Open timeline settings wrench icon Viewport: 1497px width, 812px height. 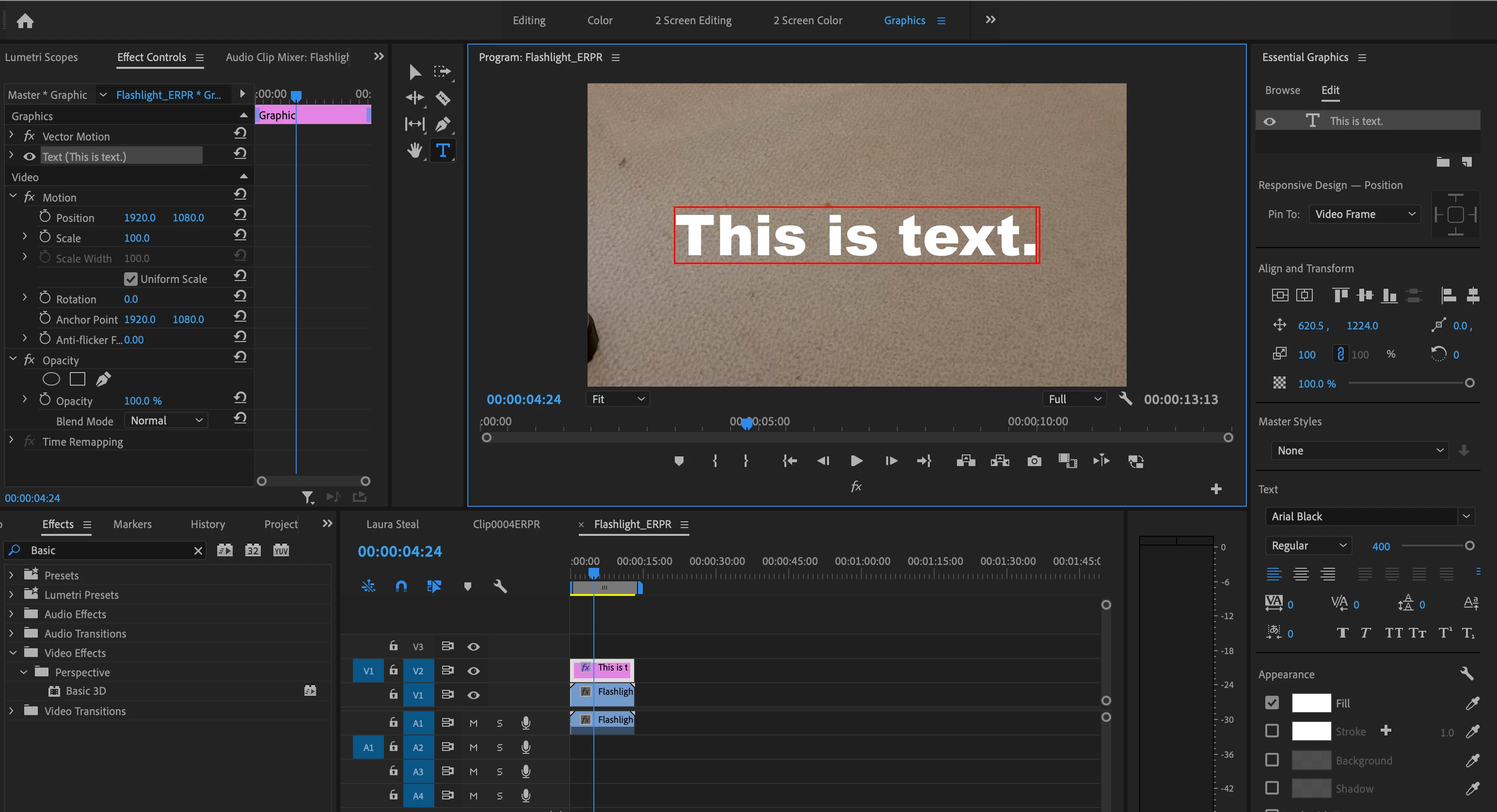tap(500, 586)
